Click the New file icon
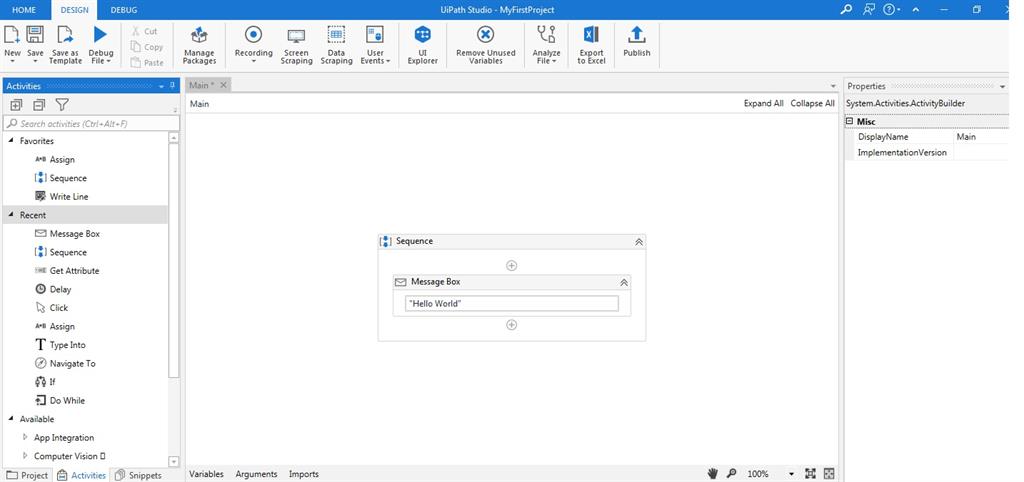This screenshot has width=1024, height=482. pos(12,35)
